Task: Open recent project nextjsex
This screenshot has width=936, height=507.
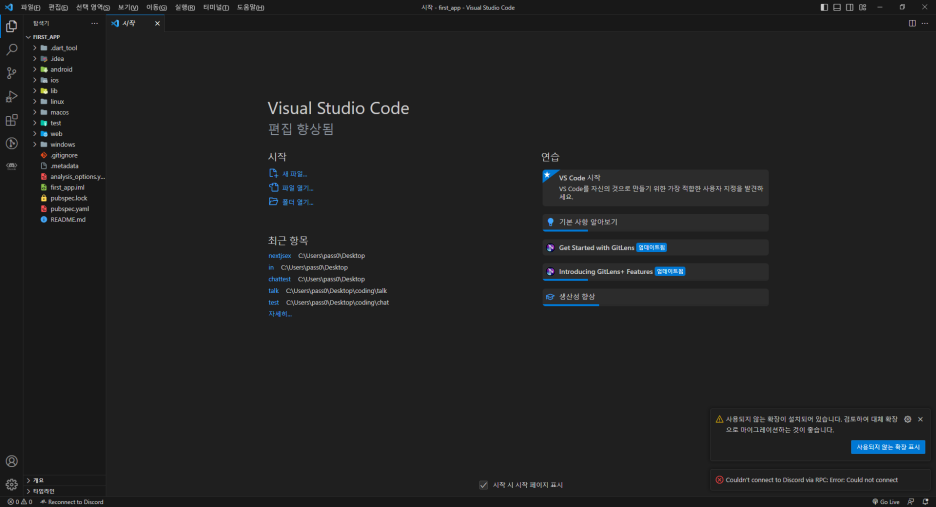Action: pos(279,256)
